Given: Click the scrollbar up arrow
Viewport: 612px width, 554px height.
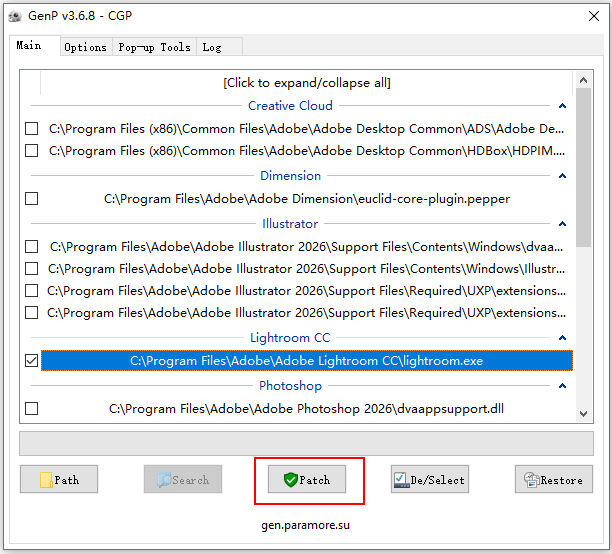Looking at the screenshot, I should (x=584, y=80).
